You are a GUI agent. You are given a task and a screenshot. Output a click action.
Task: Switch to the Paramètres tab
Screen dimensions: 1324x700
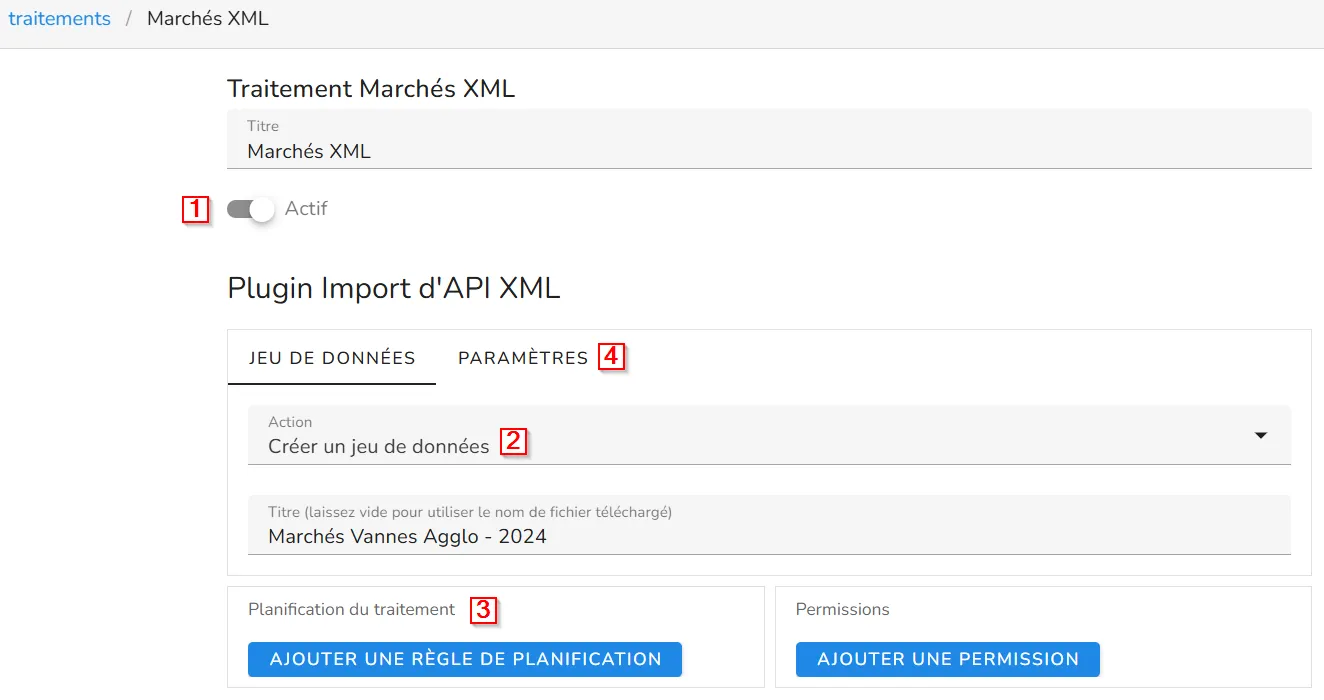pos(523,358)
